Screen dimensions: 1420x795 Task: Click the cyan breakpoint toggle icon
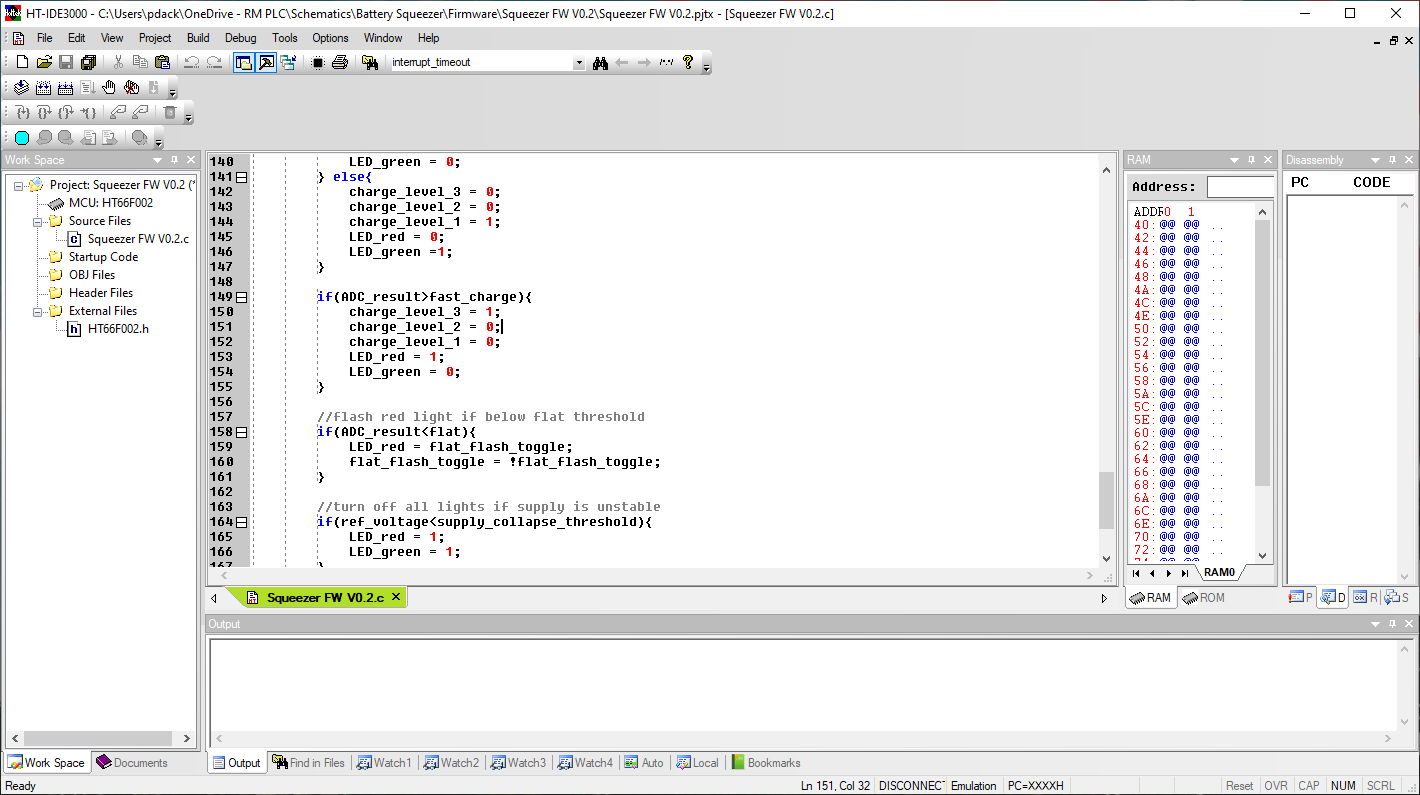pyautogui.click(x=21, y=137)
